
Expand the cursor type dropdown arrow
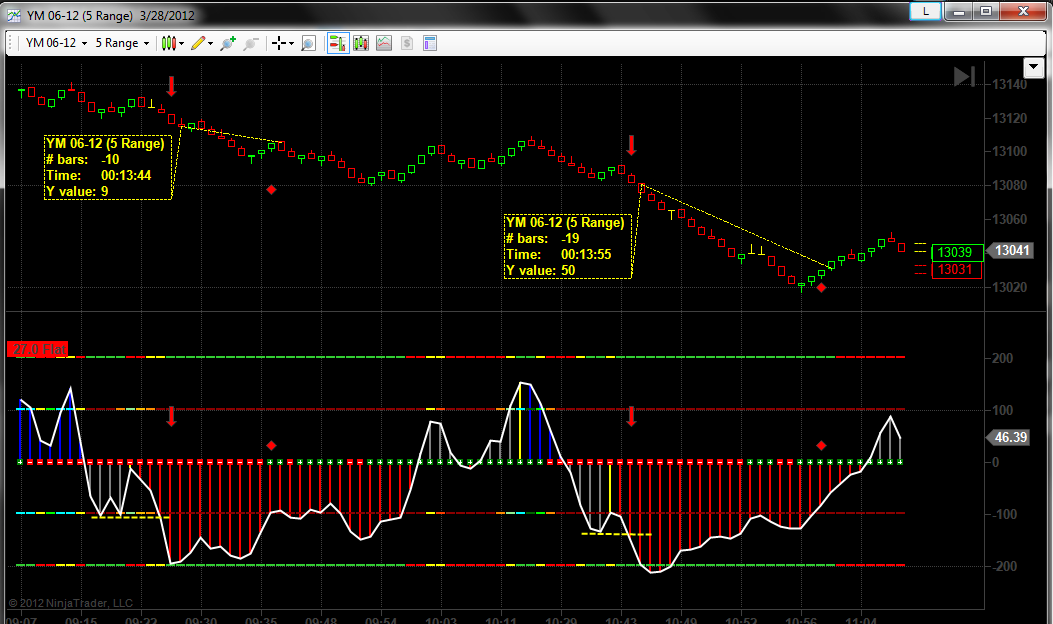pyautogui.click(x=291, y=44)
